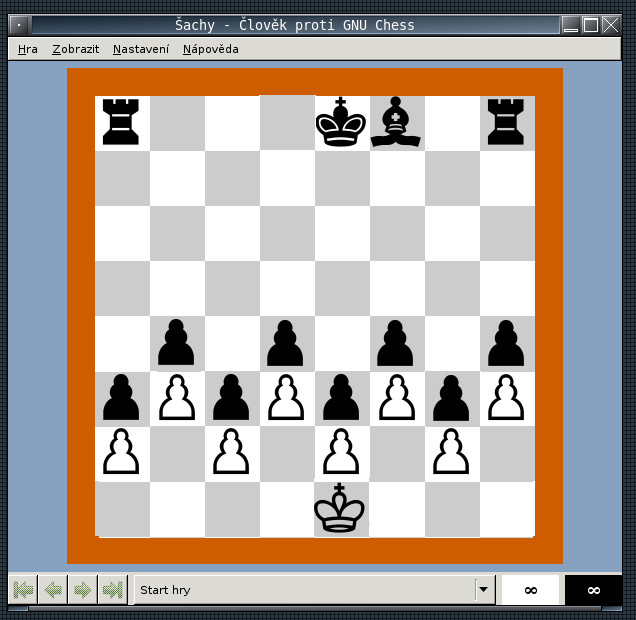Jump to the first move of game

[x=23, y=590]
